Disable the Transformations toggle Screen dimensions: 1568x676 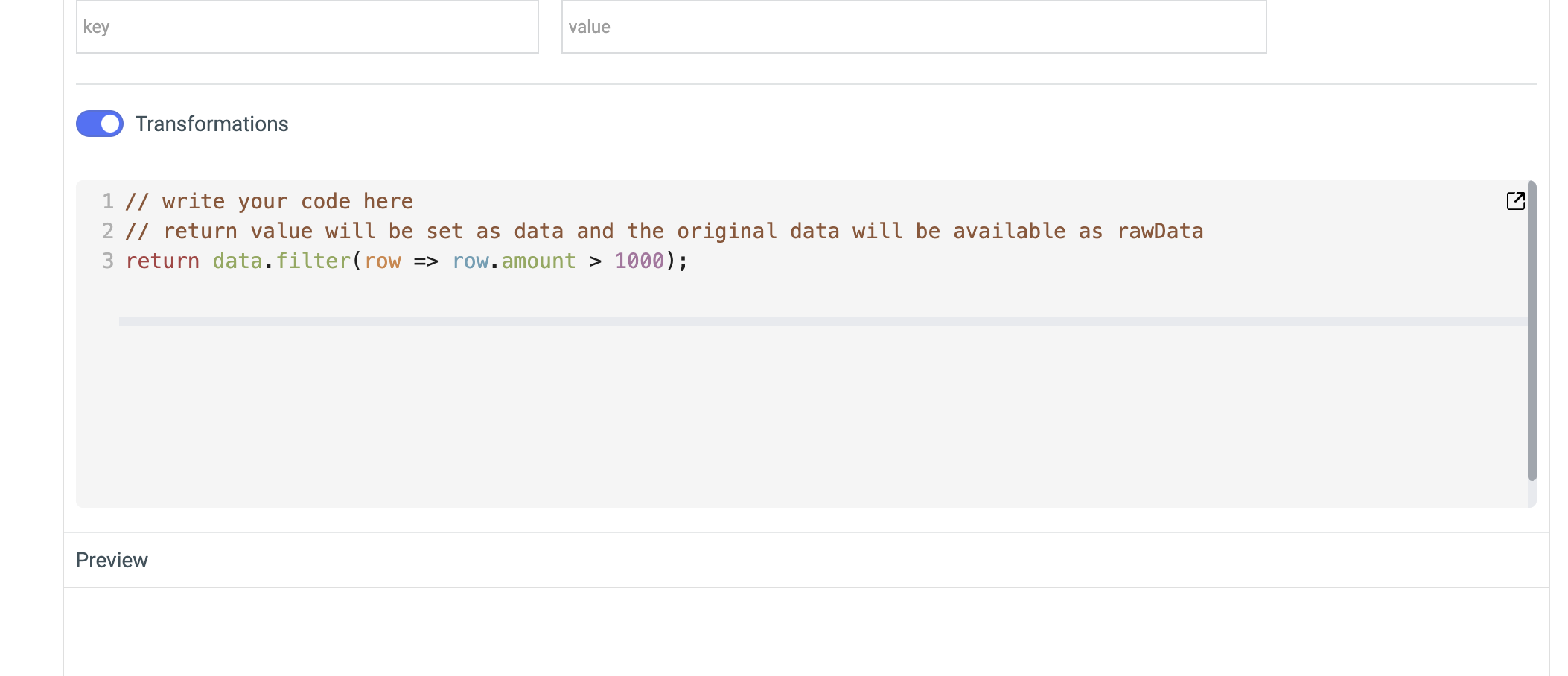pyautogui.click(x=100, y=124)
